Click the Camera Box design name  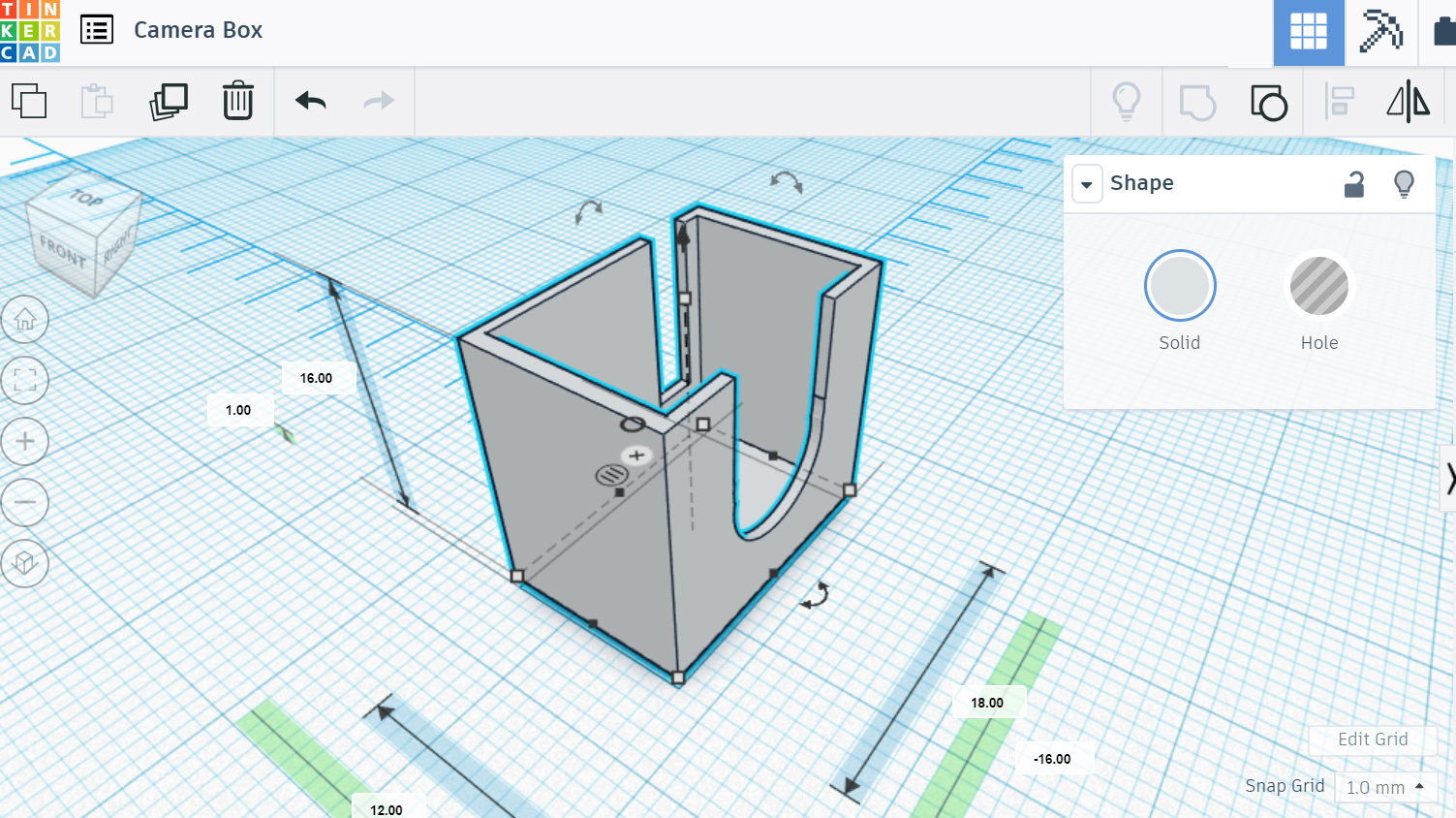point(198,30)
